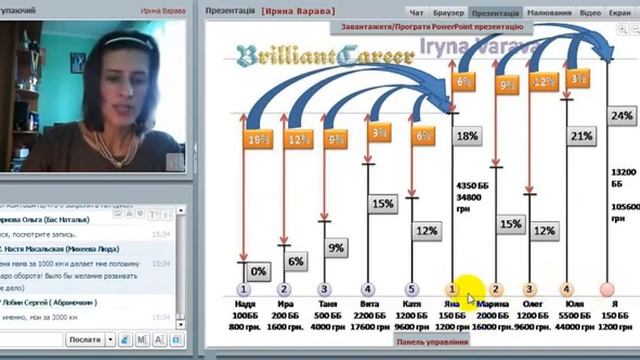The width and height of the screenshot is (640, 360).
Task: Click the chat message input field
Action: coord(31,340)
